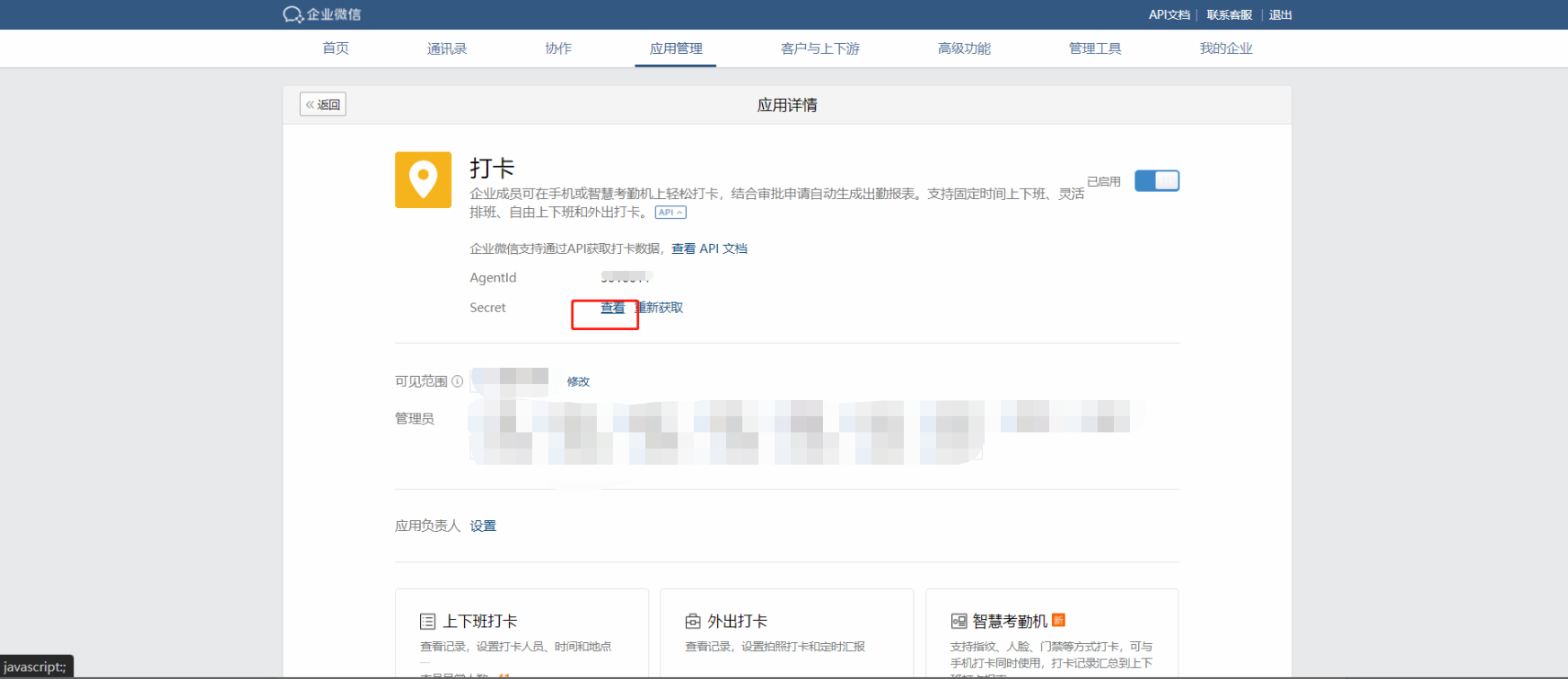
Task: Open the 通讯录 tab
Action: pyautogui.click(x=447, y=48)
